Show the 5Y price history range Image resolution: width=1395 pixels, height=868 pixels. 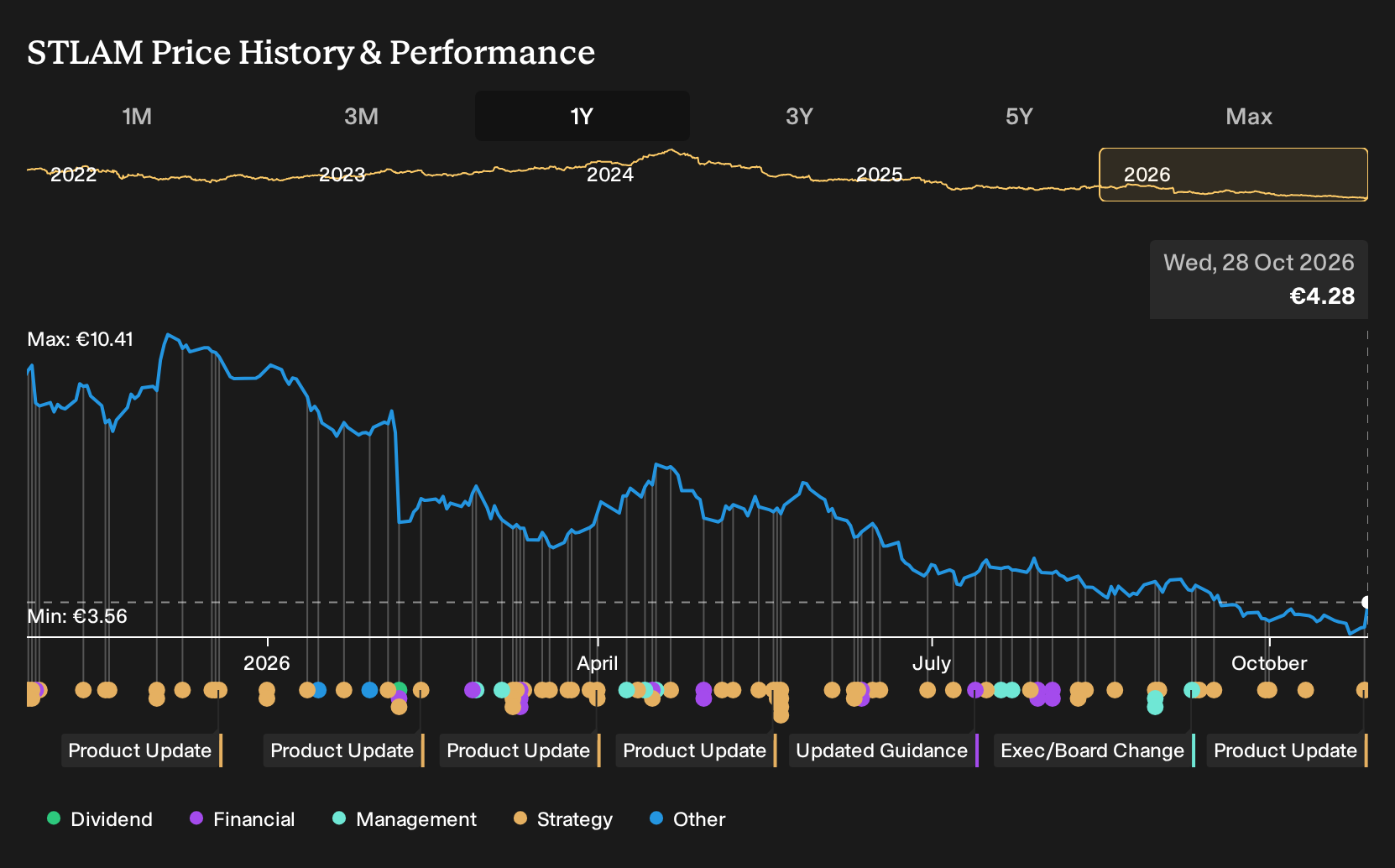[1019, 116]
